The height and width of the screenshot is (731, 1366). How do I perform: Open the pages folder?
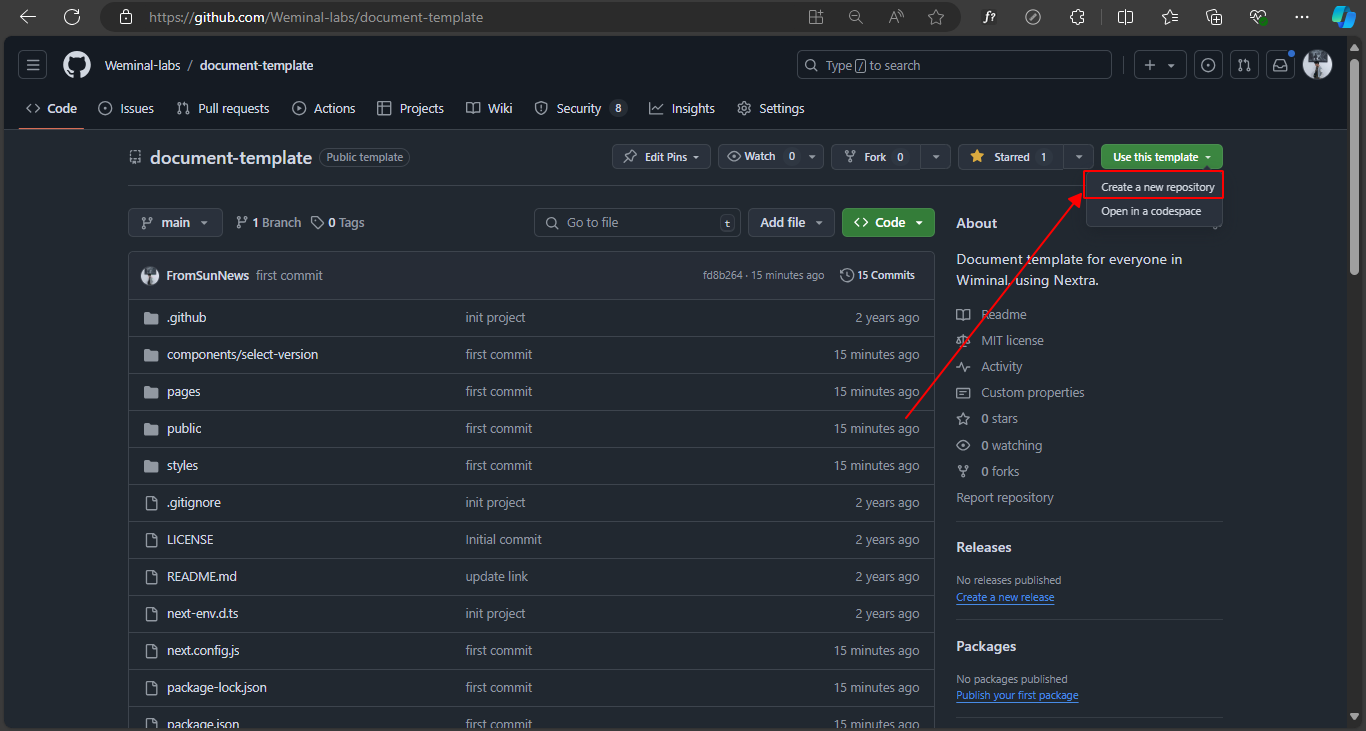tap(183, 391)
